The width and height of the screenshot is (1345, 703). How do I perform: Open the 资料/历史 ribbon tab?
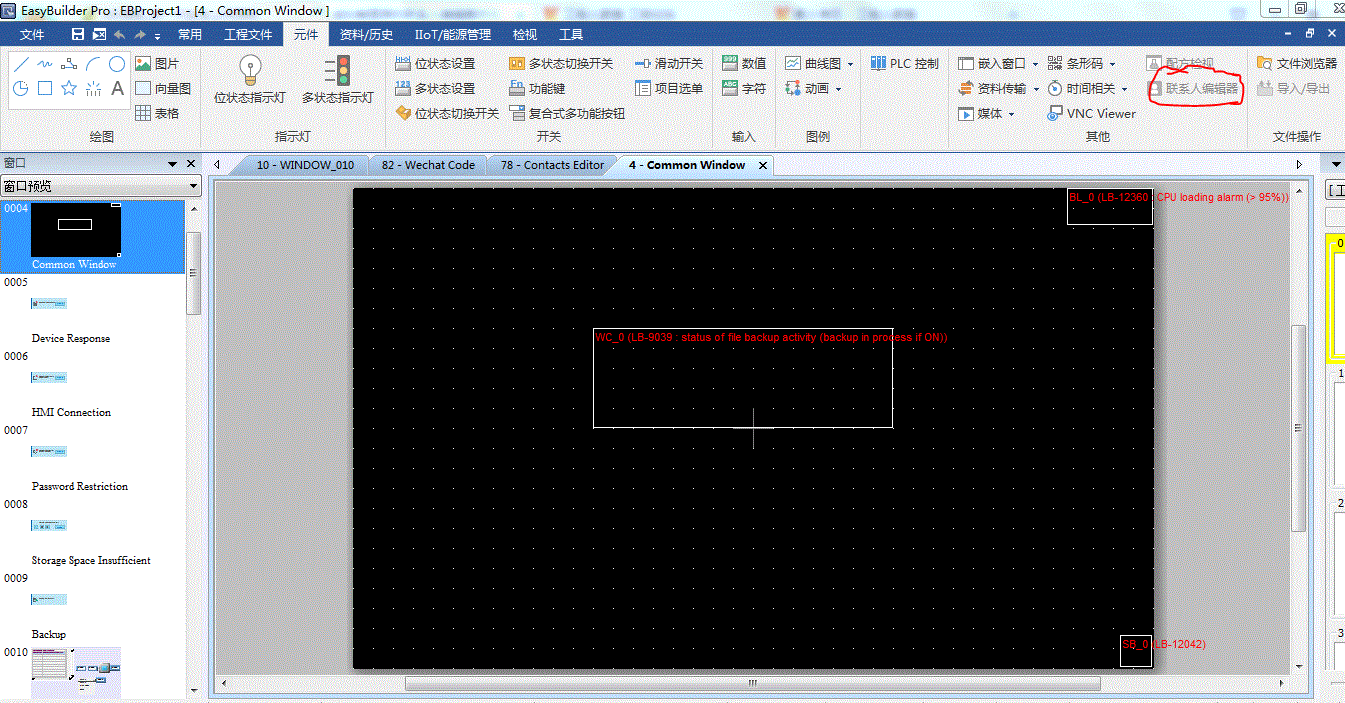click(x=366, y=34)
